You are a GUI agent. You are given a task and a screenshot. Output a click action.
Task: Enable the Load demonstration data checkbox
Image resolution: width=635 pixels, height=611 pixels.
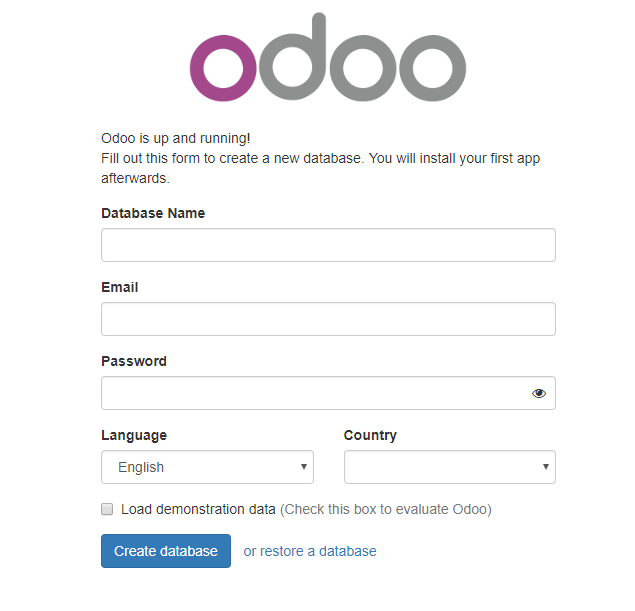tap(107, 509)
